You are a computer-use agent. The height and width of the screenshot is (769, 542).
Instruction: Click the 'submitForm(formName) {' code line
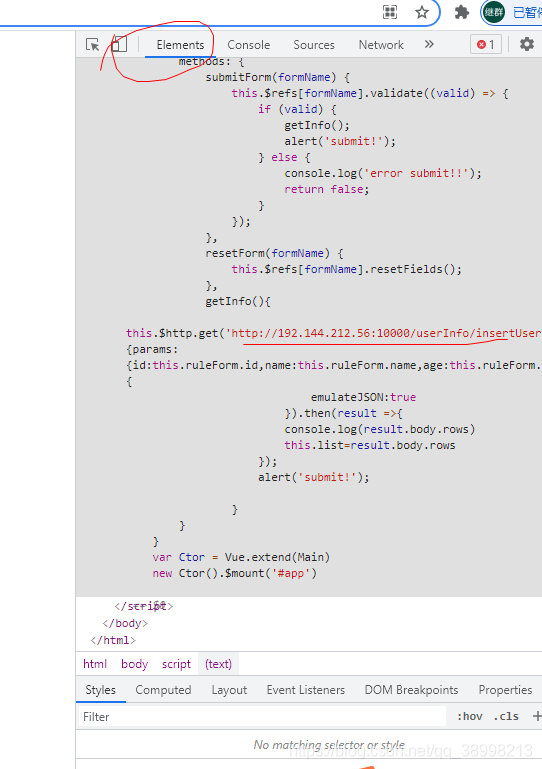pyautogui.click(x=278, y=77)
